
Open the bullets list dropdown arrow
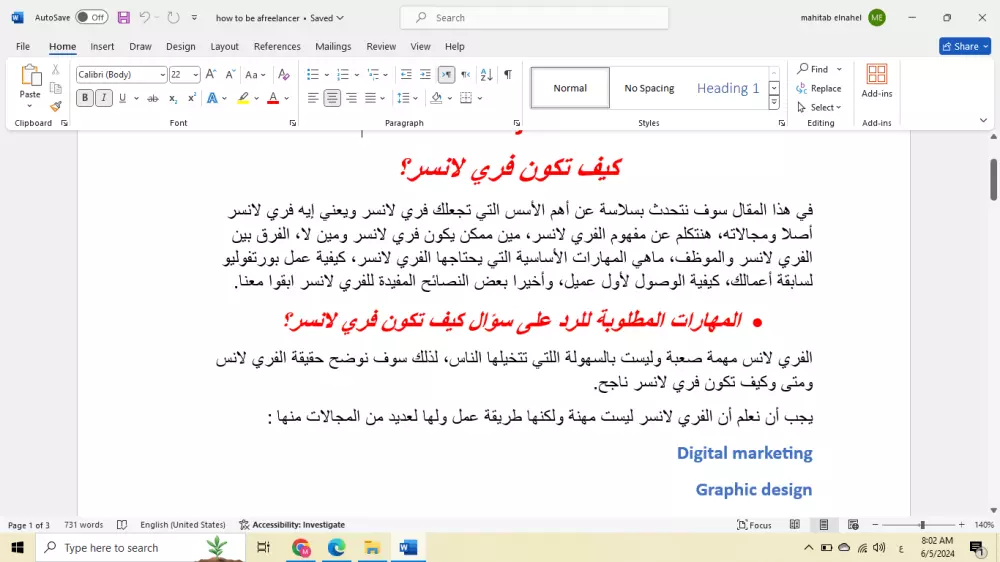click(x=327, y=75)
